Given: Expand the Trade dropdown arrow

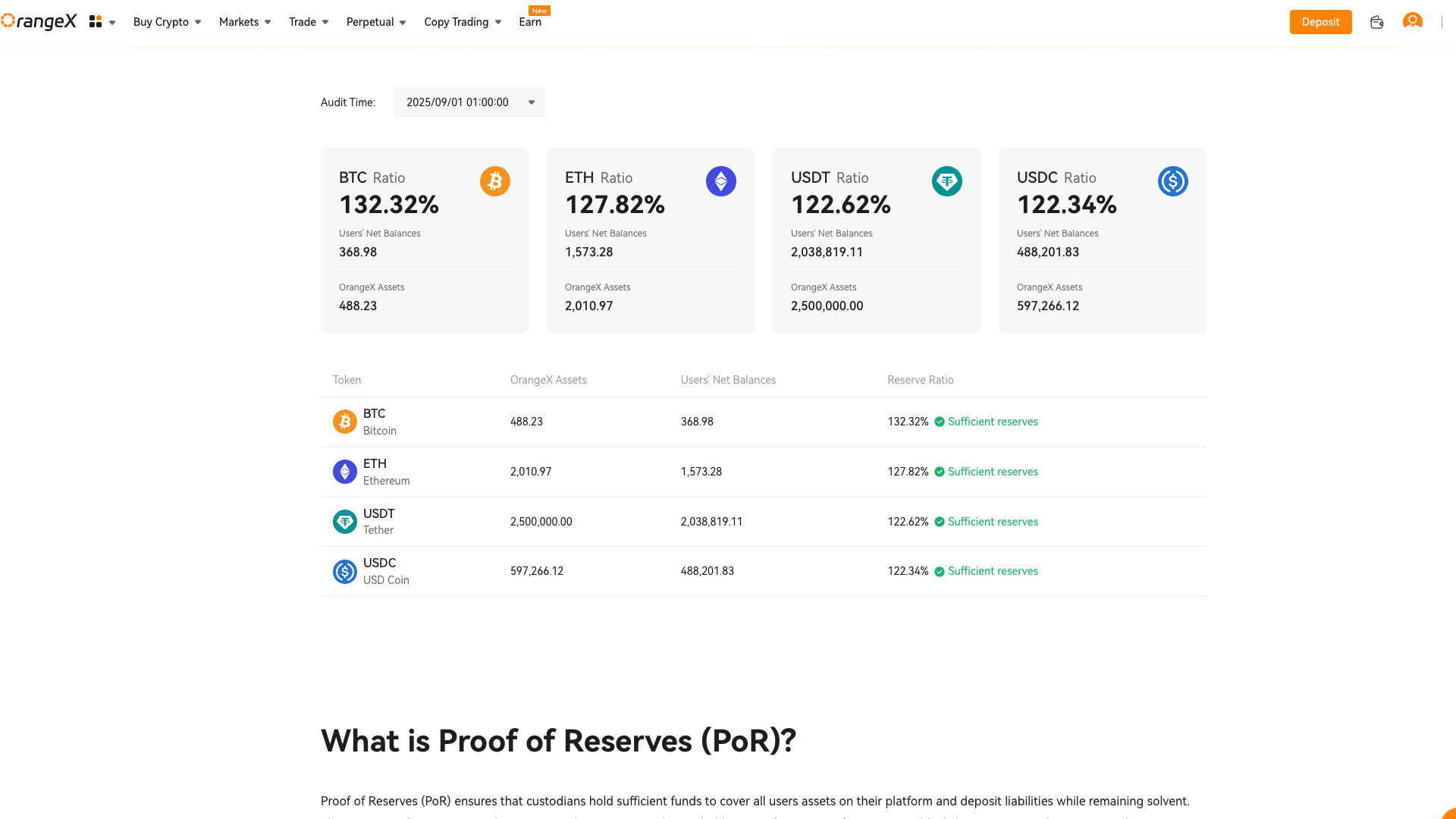Looking at the screenshot, I should tap(325, 23).
